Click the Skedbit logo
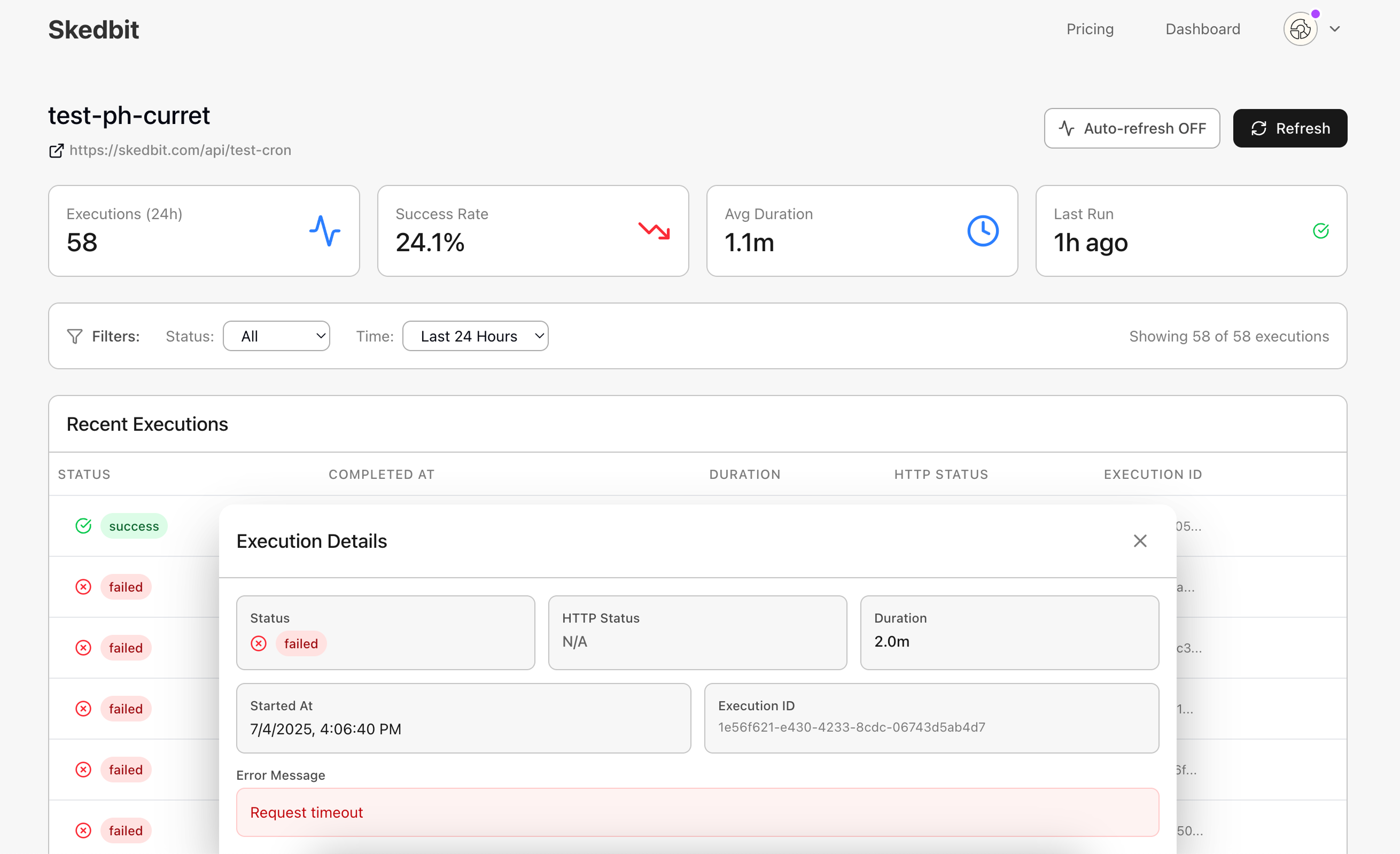The image size is (1400, 854). pyautogui.click(x=93, y=29)
